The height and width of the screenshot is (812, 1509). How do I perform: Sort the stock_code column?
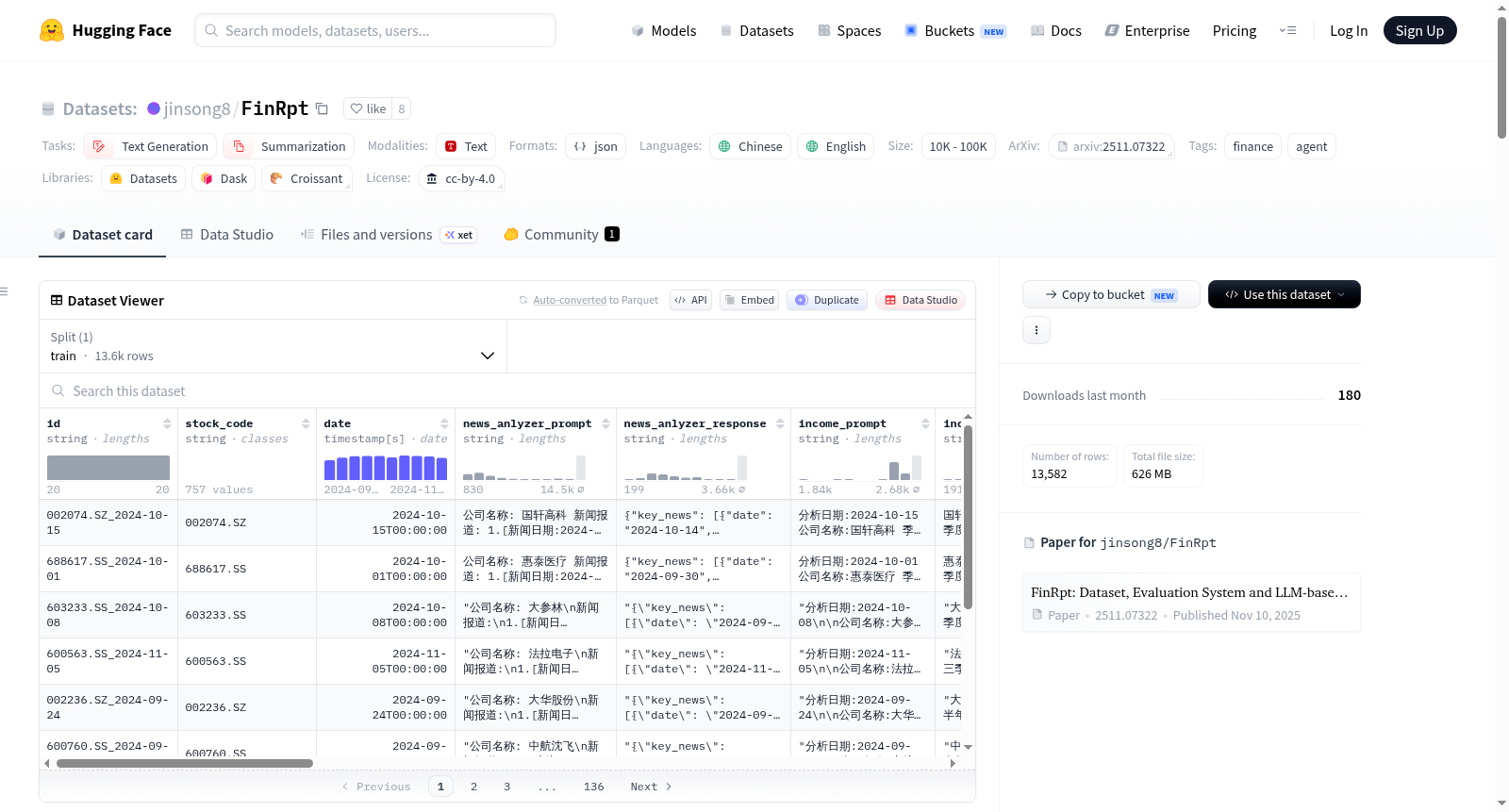pos(306,423)
